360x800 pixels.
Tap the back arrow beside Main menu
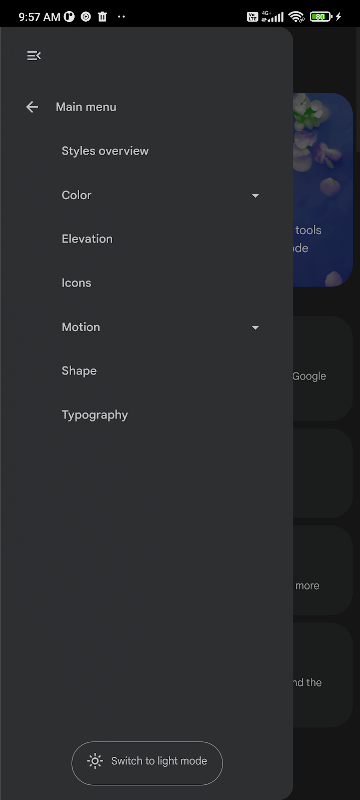pos(32,107)
